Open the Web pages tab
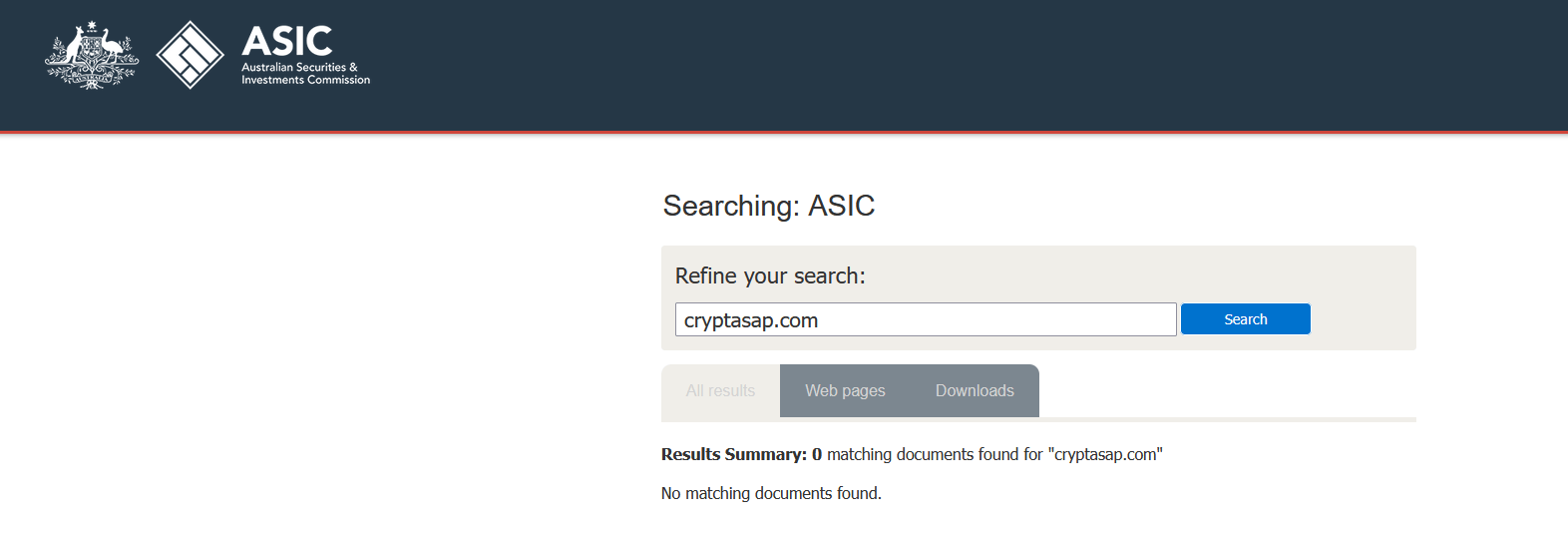The height and width of the screenshot is (534, 1568). [845, 391]
